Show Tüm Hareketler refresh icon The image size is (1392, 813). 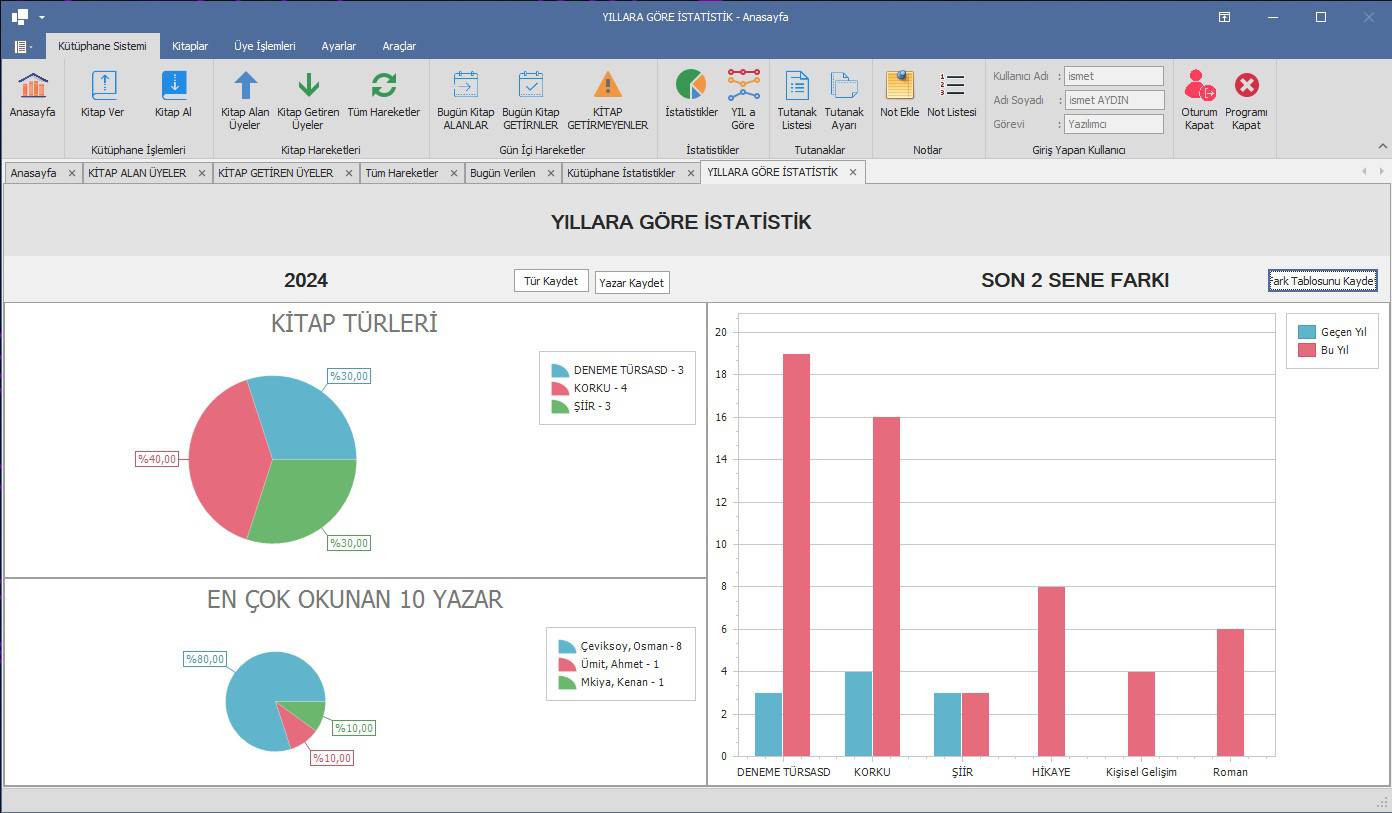coord(383,86)
